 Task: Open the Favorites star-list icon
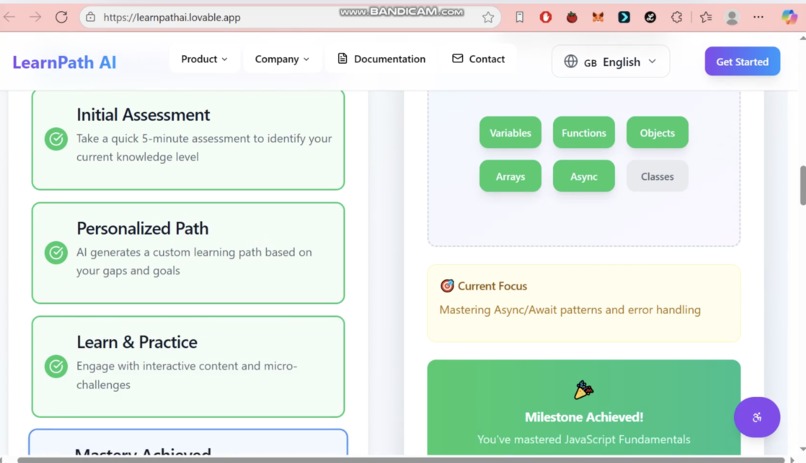706,17
